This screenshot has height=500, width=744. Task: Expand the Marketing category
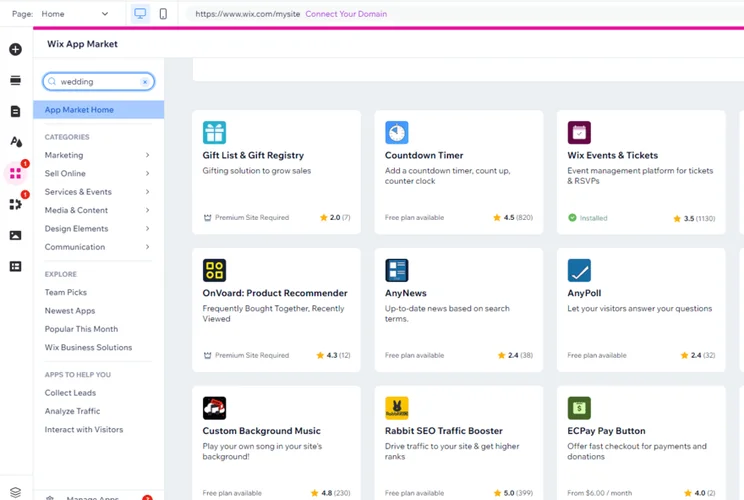point(97,155)
